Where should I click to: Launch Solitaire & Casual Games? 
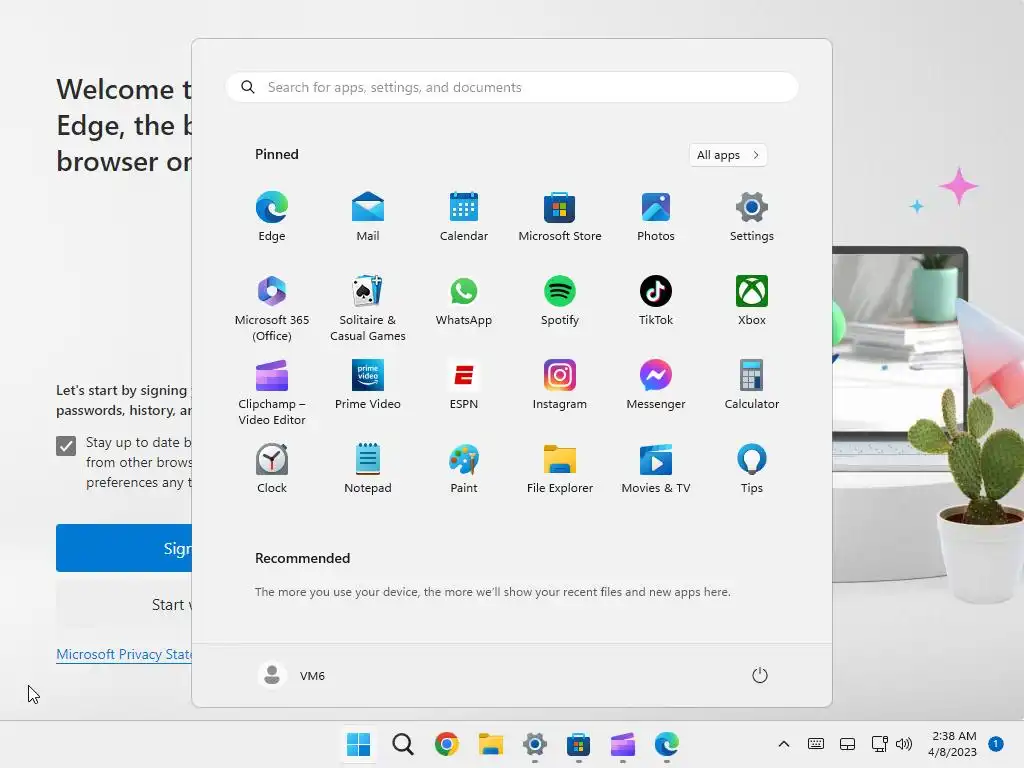click(368, 308)
